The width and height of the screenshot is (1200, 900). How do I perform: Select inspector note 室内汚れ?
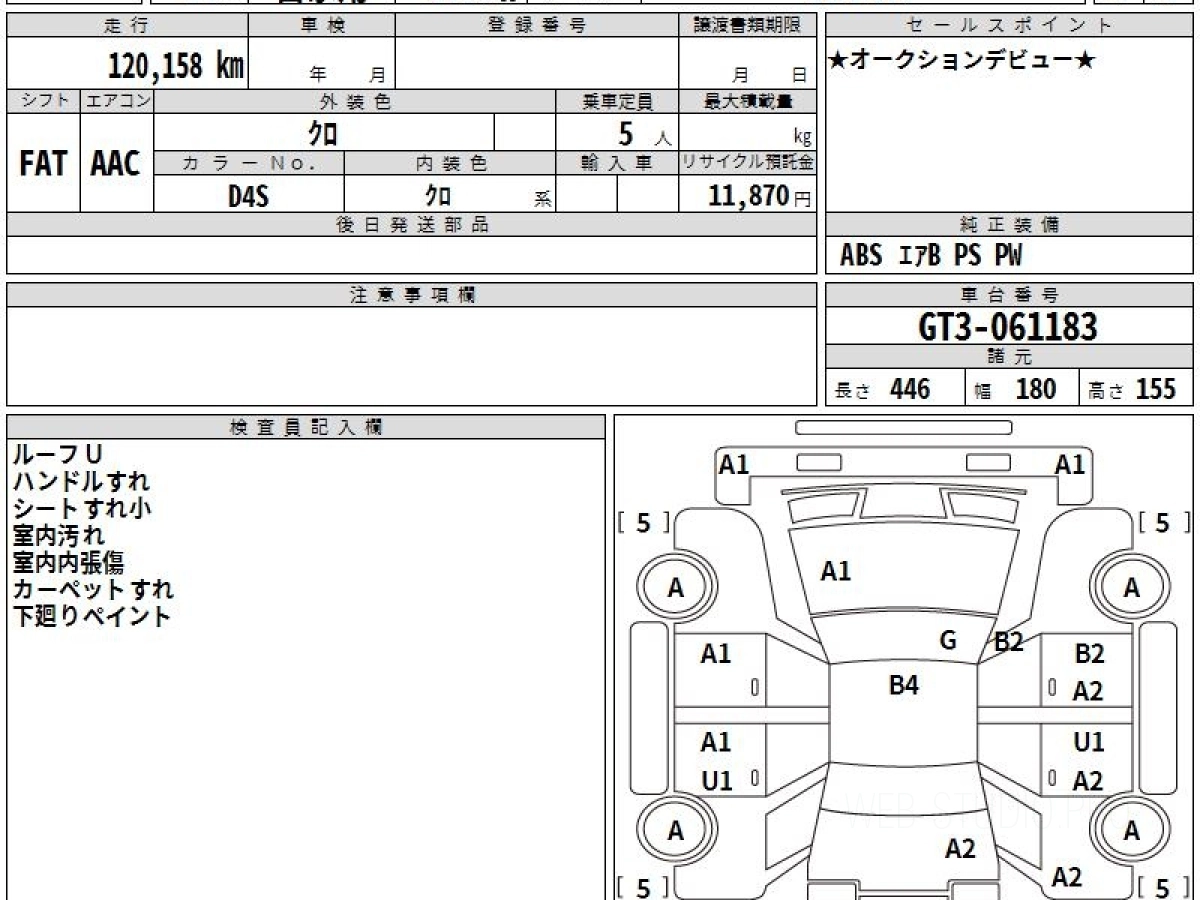point(58,535)
